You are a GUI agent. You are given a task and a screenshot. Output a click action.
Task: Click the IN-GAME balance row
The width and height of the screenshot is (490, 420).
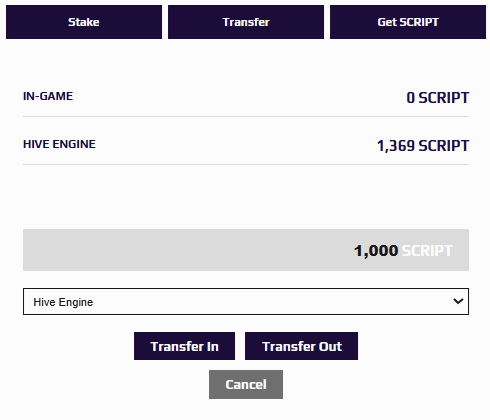pos(246,97)
